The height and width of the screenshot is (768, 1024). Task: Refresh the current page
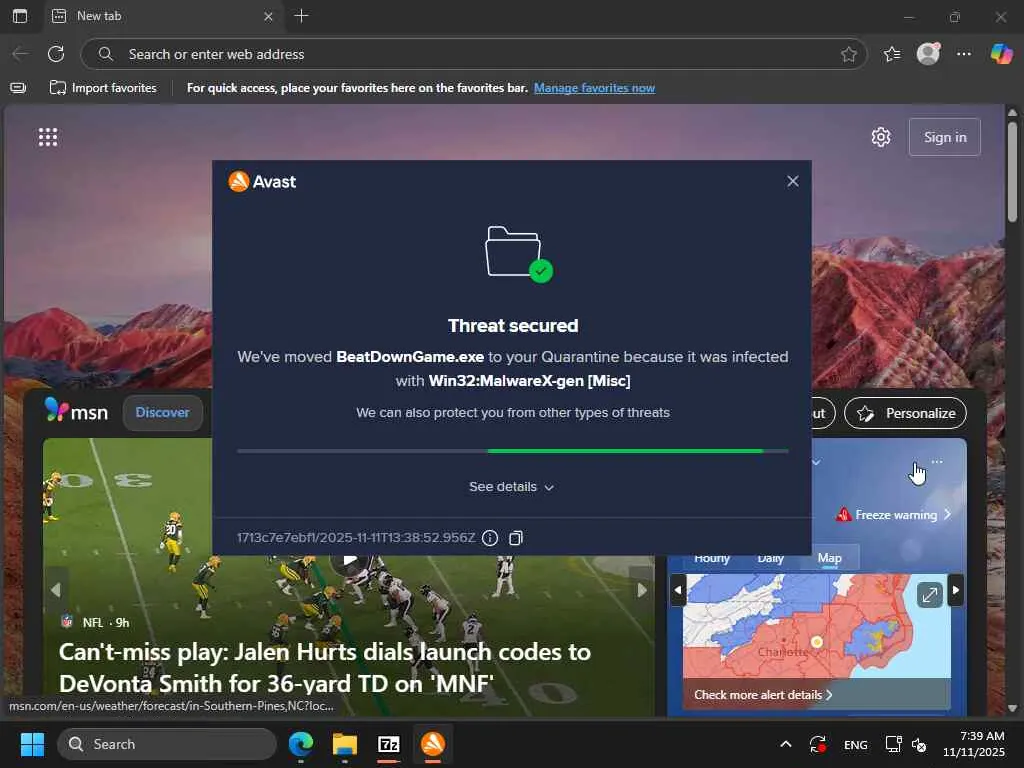[x=56, y=54]
